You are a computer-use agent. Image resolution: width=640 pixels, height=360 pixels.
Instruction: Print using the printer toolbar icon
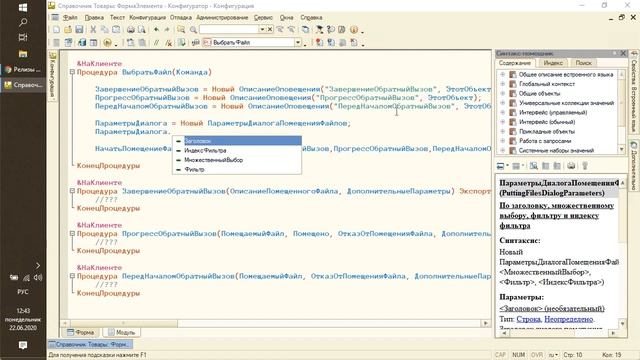coord(131,30)
